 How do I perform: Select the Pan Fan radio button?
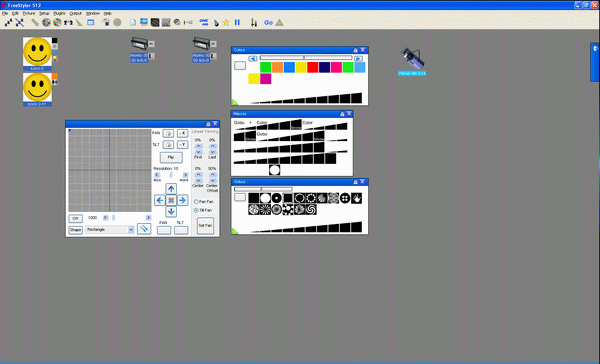click(196, 202)
